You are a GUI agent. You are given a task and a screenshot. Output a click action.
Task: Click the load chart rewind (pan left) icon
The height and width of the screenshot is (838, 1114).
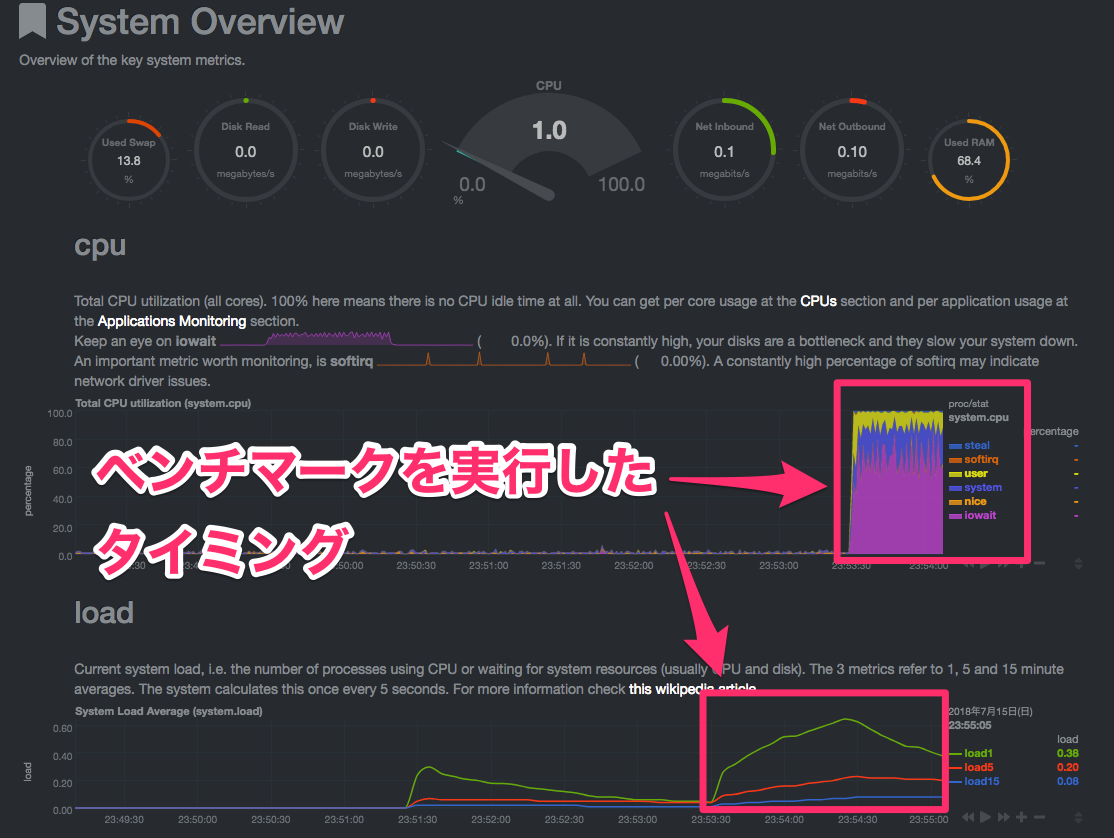(x=969, y=817)
